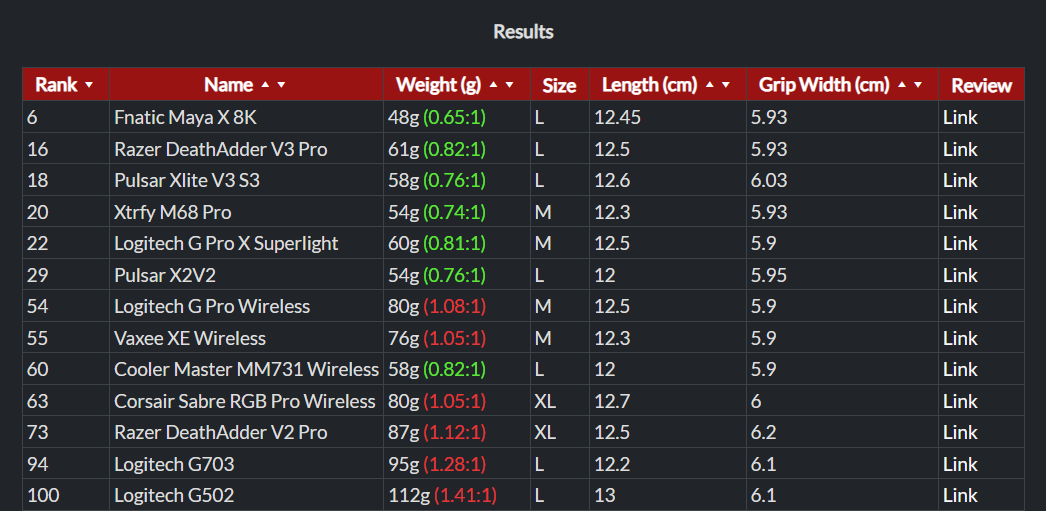This screenshot has width=1046, height=511.
Task: Click length value 12.7
Action: pyautogui.click(x=612, y=401)
